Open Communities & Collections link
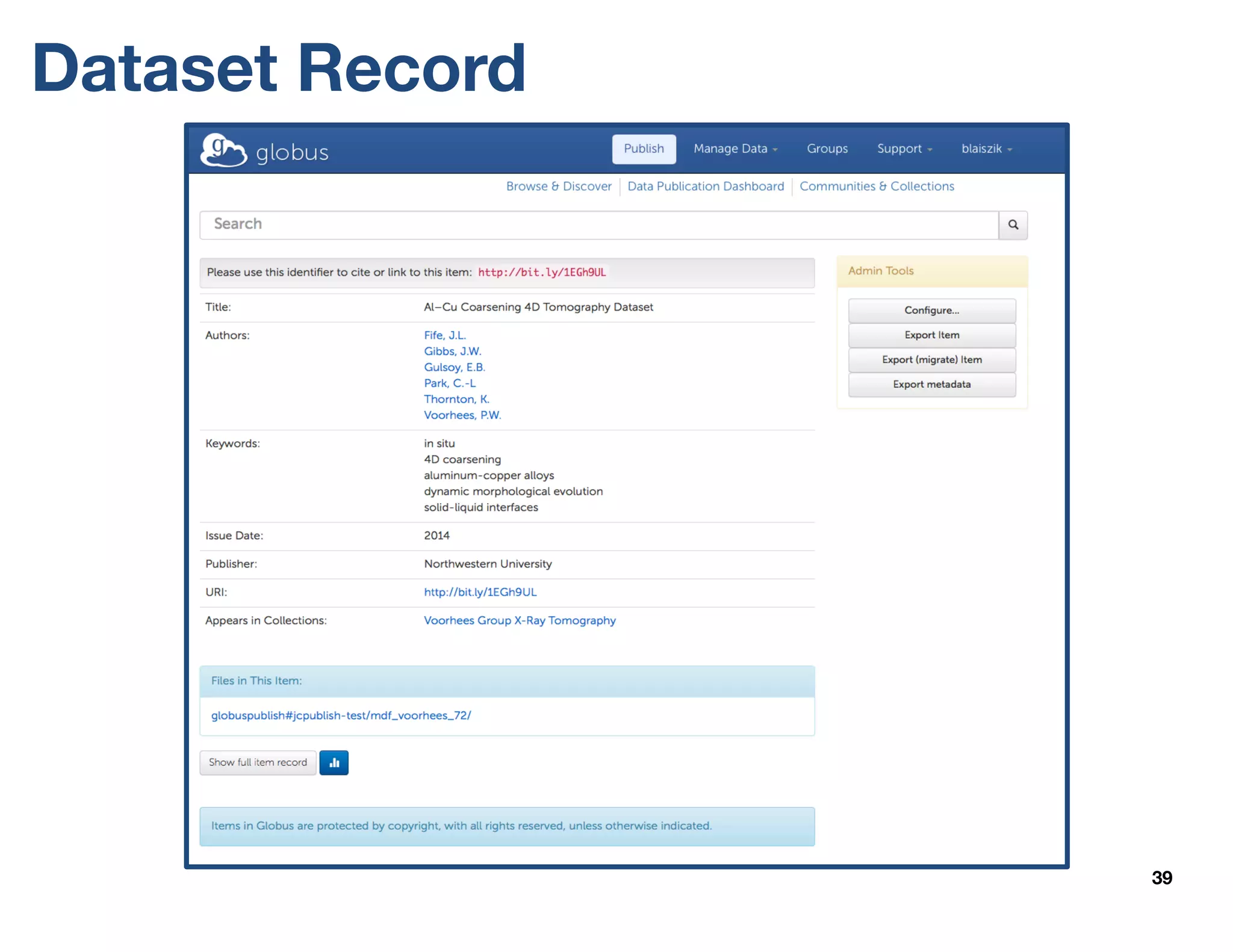The height and width of the screenshot is (952, 1233). point(877,187)
